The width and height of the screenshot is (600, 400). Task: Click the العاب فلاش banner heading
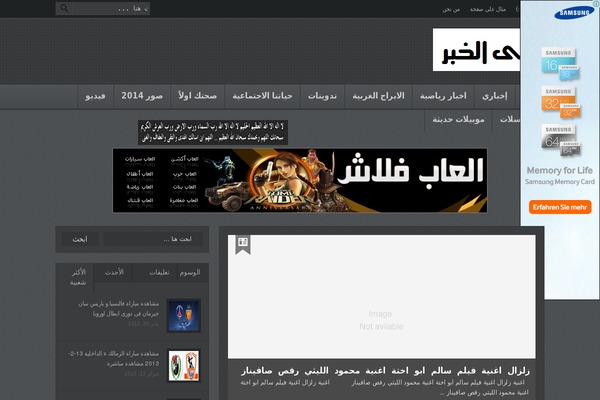(x=410, y=171)
